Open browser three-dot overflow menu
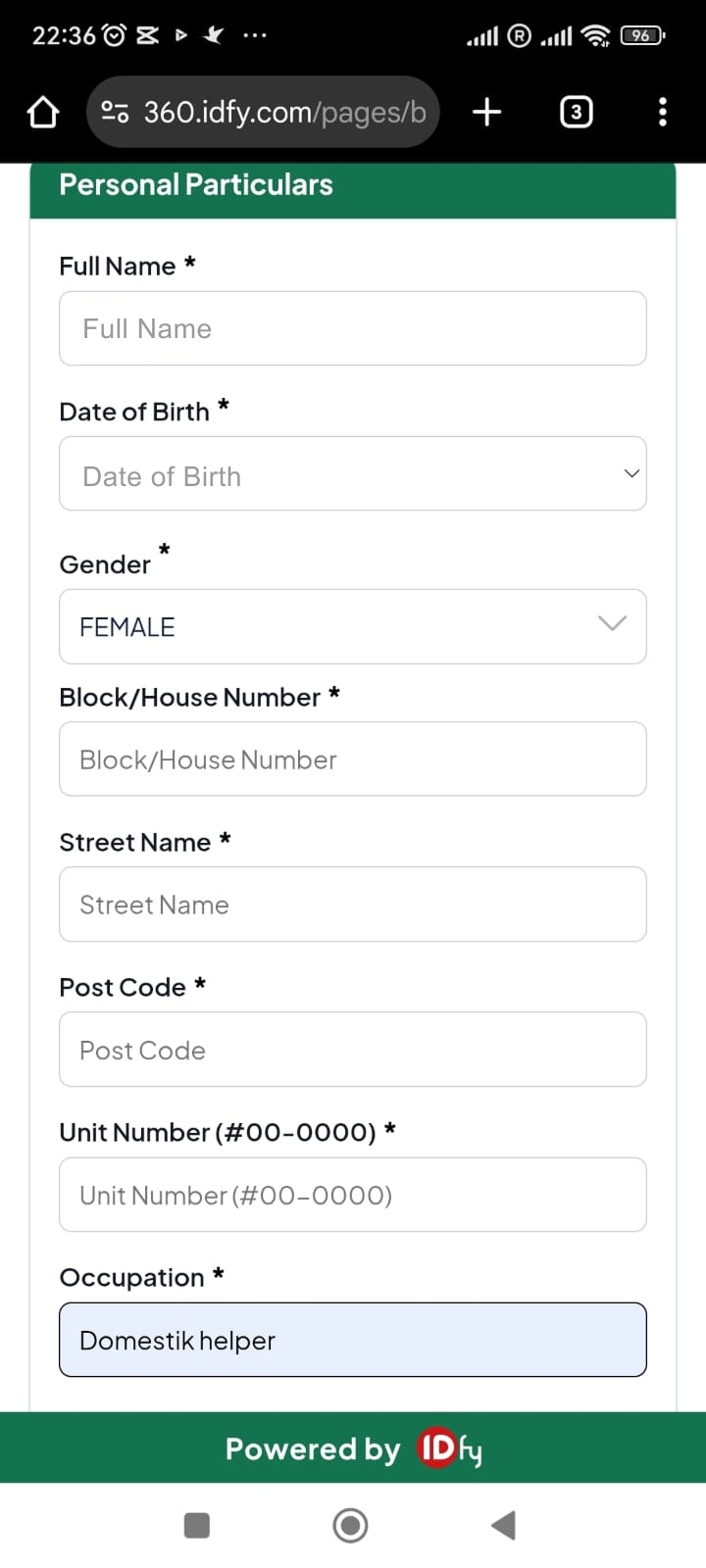This screenshot has height=1568, width=706. [663, 113]
